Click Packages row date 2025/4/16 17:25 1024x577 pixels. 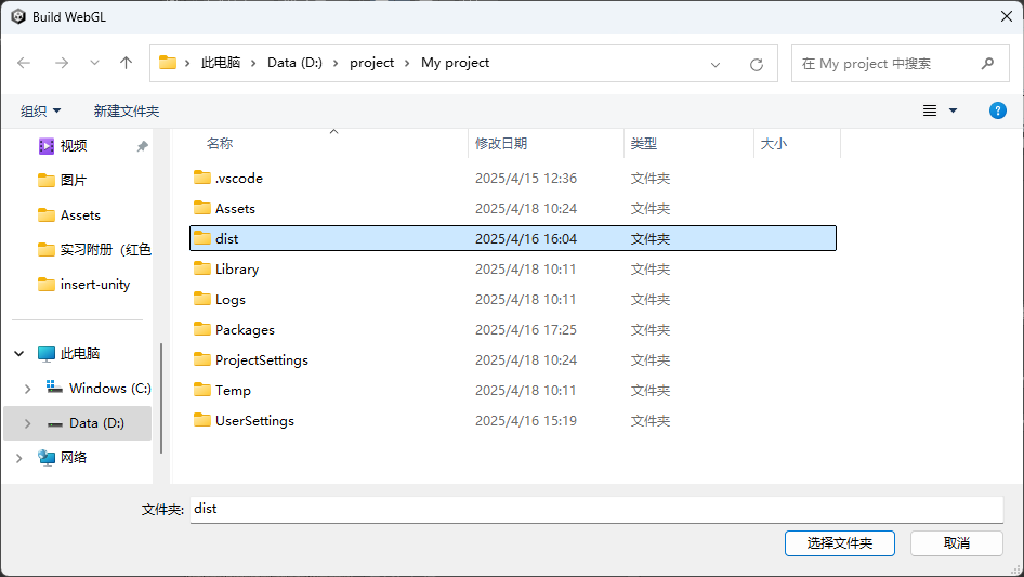pos(526,330)
